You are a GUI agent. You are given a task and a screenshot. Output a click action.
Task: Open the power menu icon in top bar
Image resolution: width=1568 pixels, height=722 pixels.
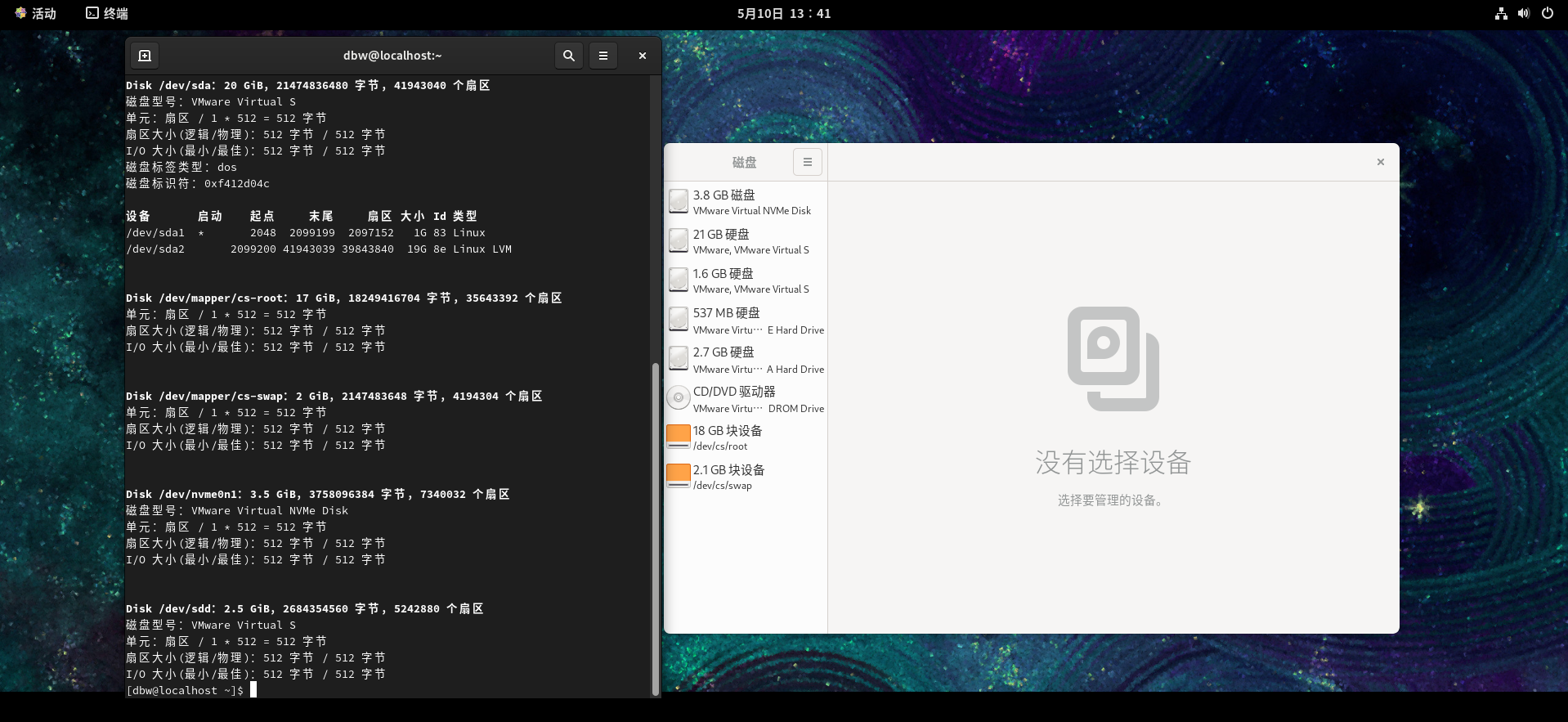[x=1548, y=13]
